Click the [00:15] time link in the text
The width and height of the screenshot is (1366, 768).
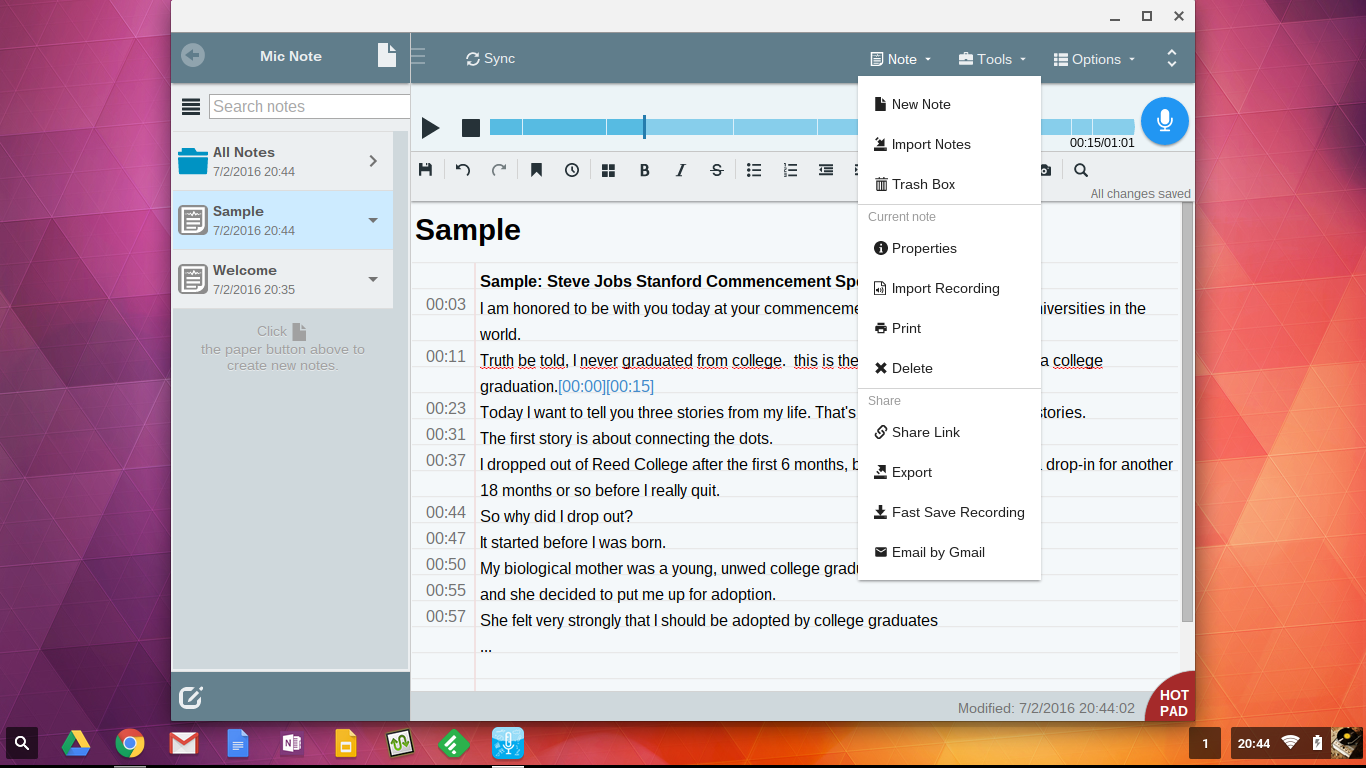coord(630,386)
